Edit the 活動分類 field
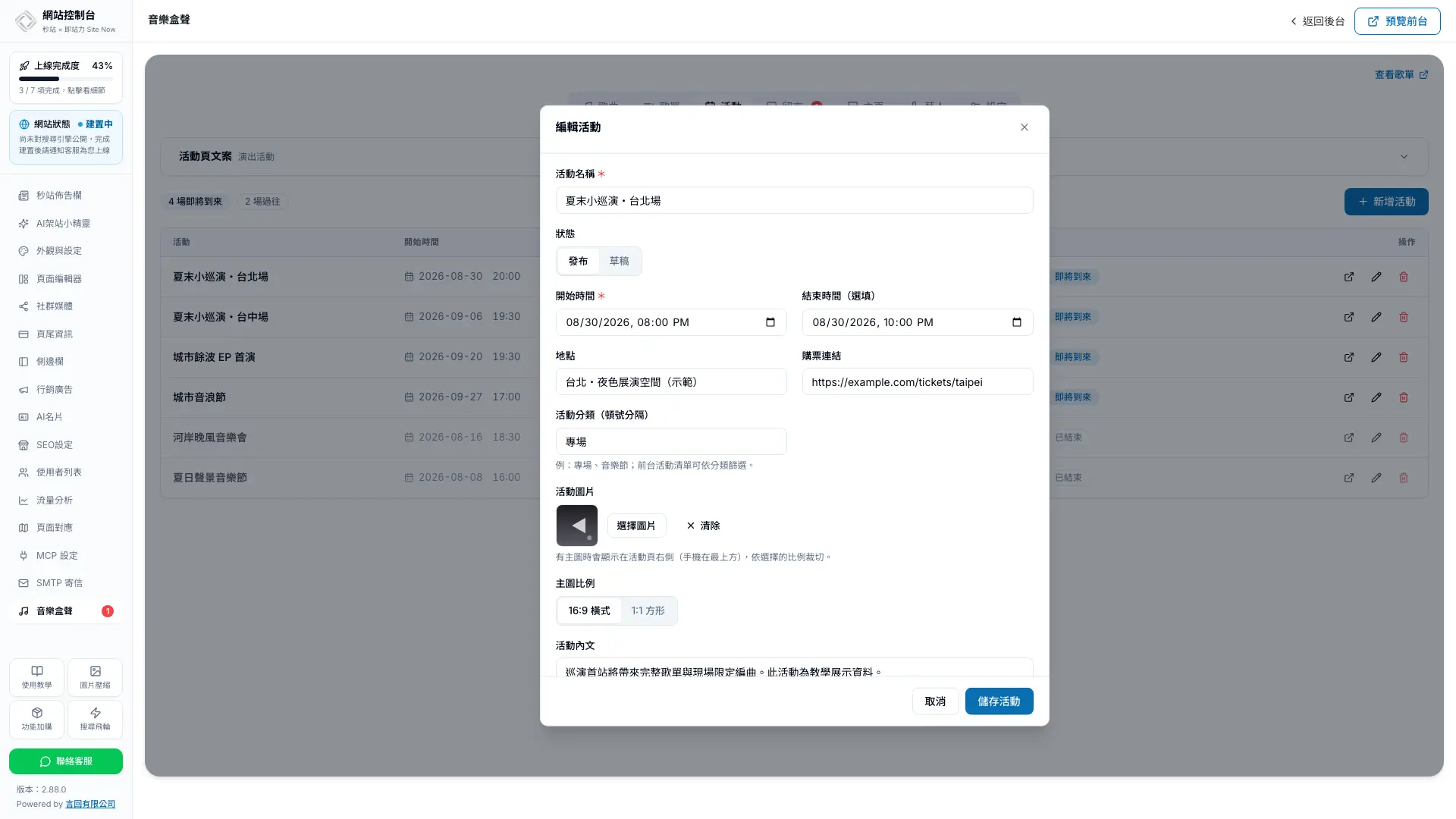Screen dimensions: 1456x819 [x=670, y=441]
